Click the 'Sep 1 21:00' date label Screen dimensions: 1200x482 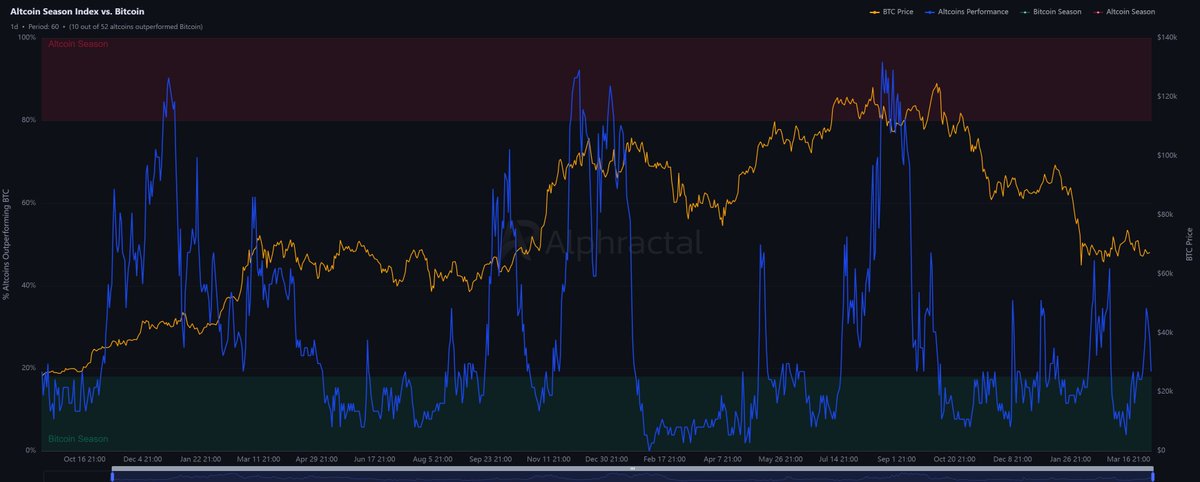898,460
